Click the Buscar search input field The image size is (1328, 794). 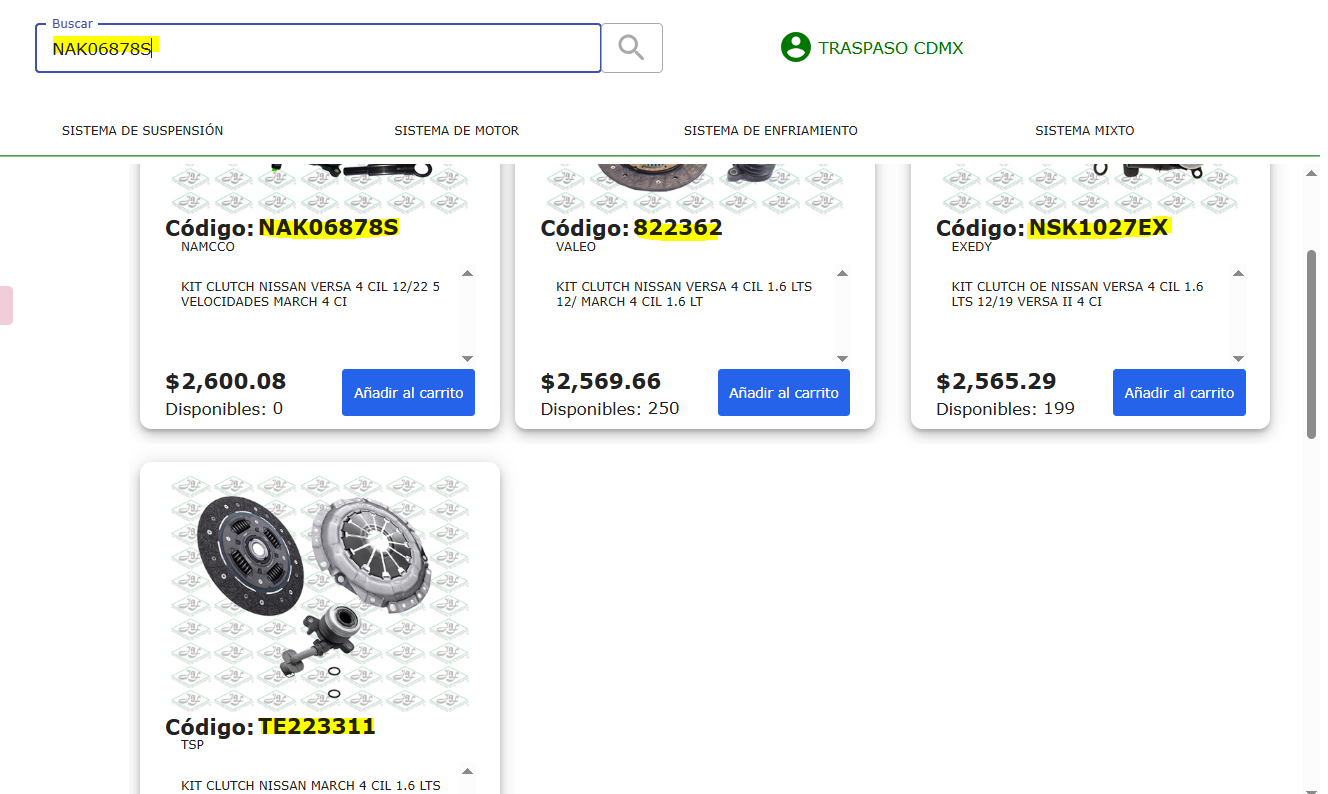[x=318, y=48]
